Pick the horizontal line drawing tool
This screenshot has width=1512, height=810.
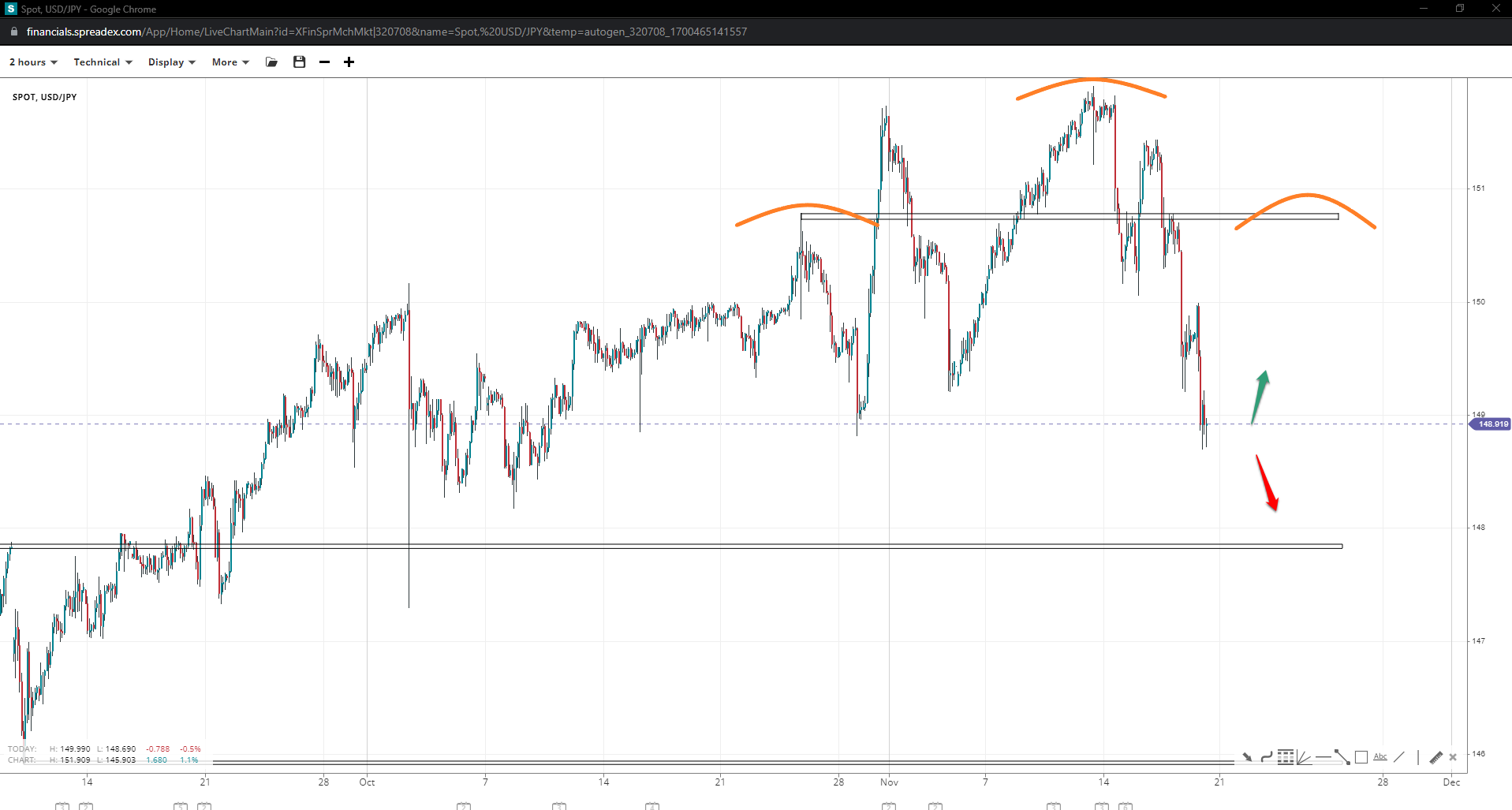tap(1323, 757)
